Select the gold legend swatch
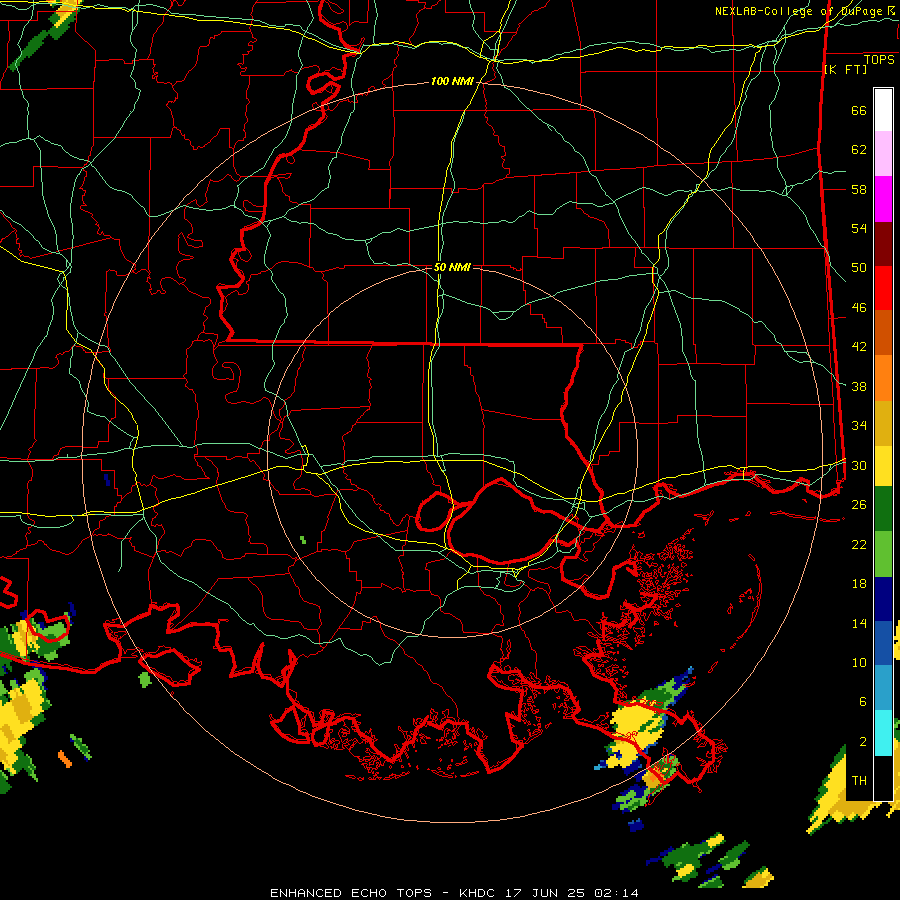 (883, 423)
